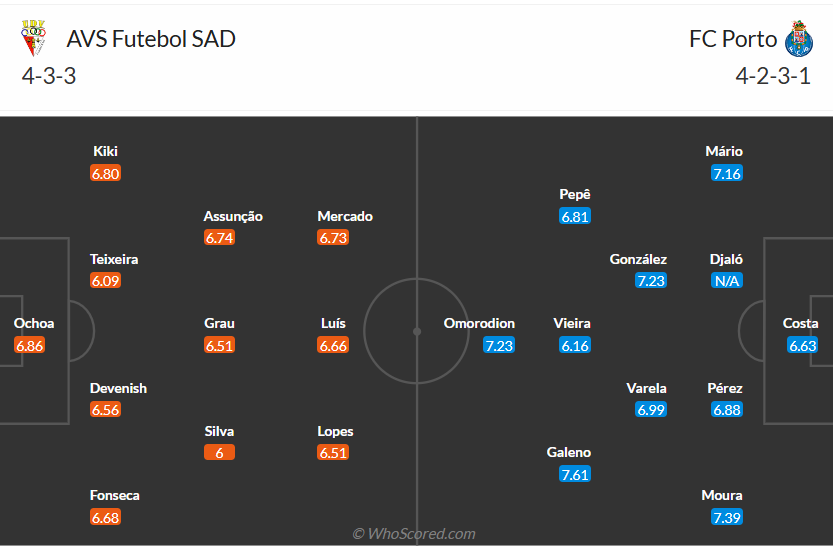Image resolution: width=833 pixels, height=546 pixels.
Task: Select Mercado's 6.73 rating badge
Action: (333, 238)
